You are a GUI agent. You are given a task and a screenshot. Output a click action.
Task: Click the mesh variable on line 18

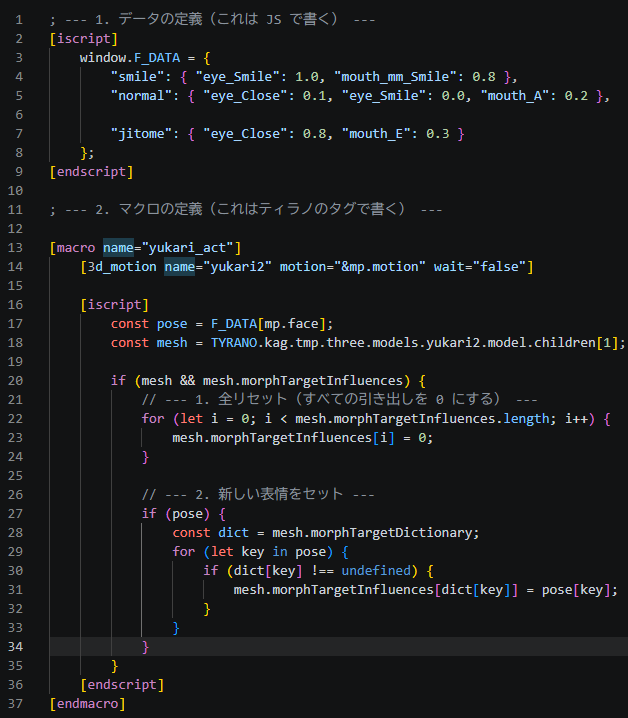click(x=172, y=343)
